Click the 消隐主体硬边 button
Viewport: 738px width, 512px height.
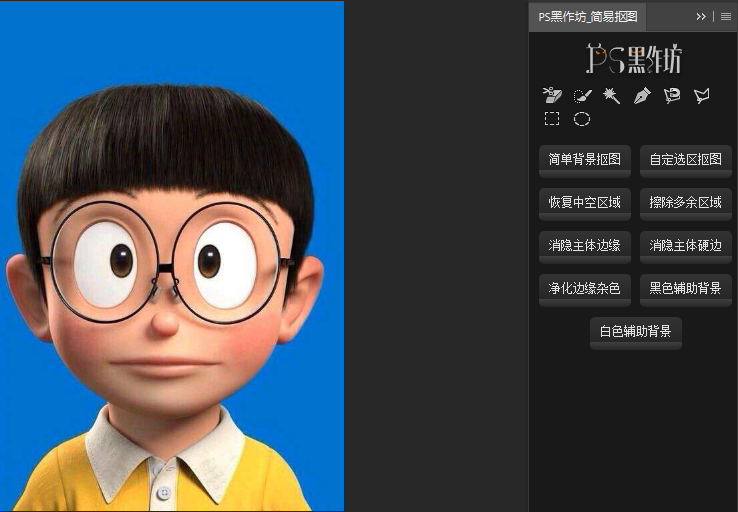point(686,247)
